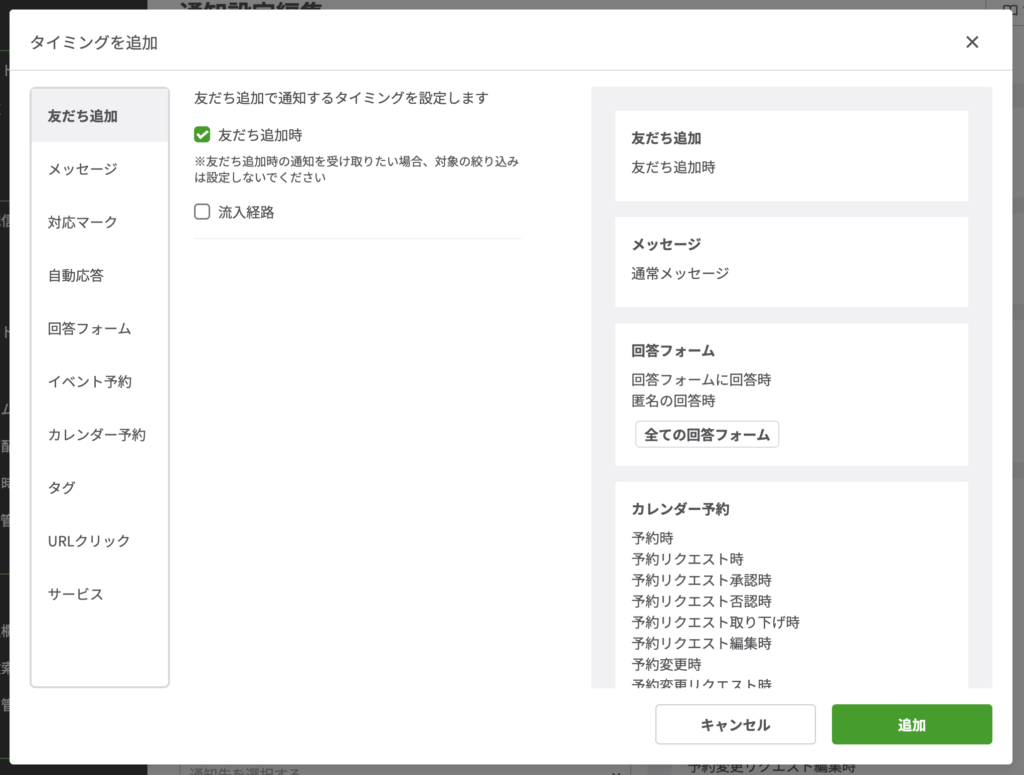
Task: Click the メッセージ summary card
Action: point(791,261)
